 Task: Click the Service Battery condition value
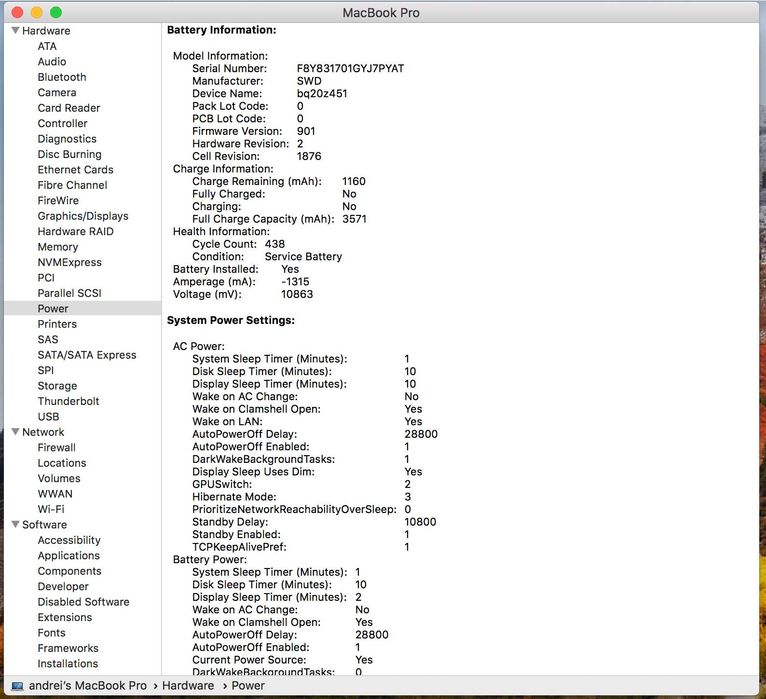pyautogui.click(x=303, y=256)
